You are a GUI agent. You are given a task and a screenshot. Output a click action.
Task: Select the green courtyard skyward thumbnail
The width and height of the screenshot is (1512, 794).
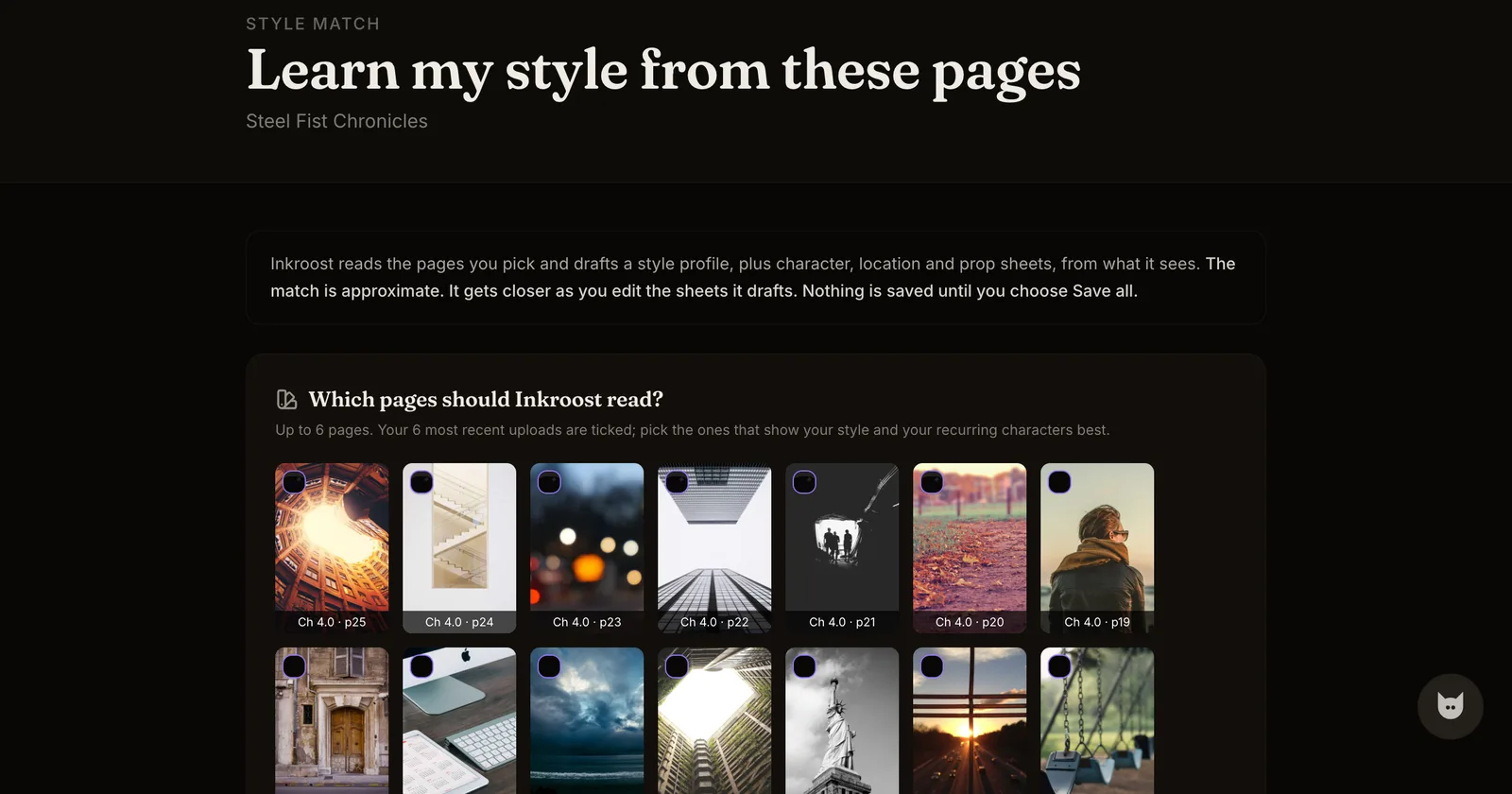click(714, 723)
